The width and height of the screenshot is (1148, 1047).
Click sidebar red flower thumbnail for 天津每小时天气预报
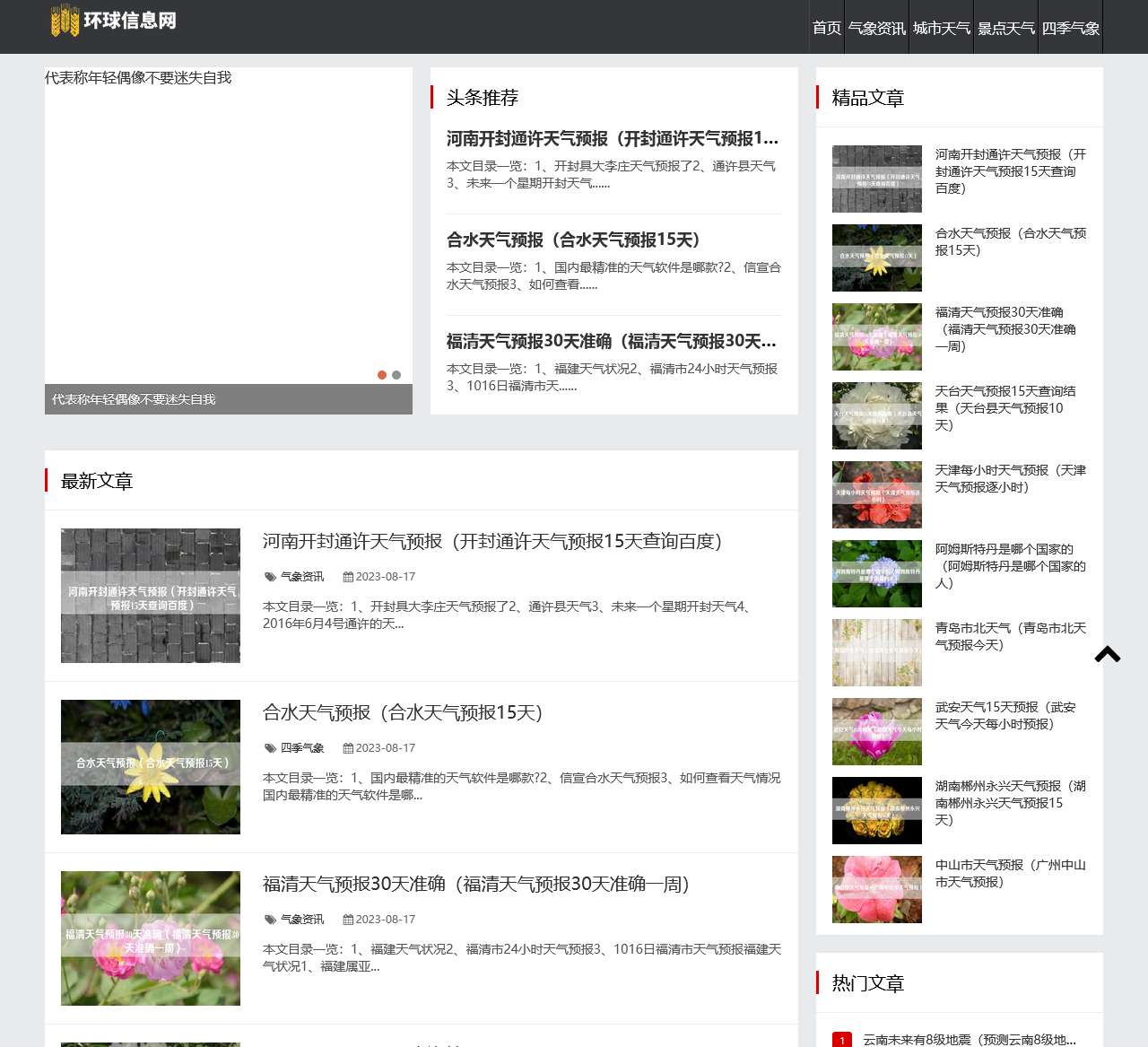click(x=877, y=494)
